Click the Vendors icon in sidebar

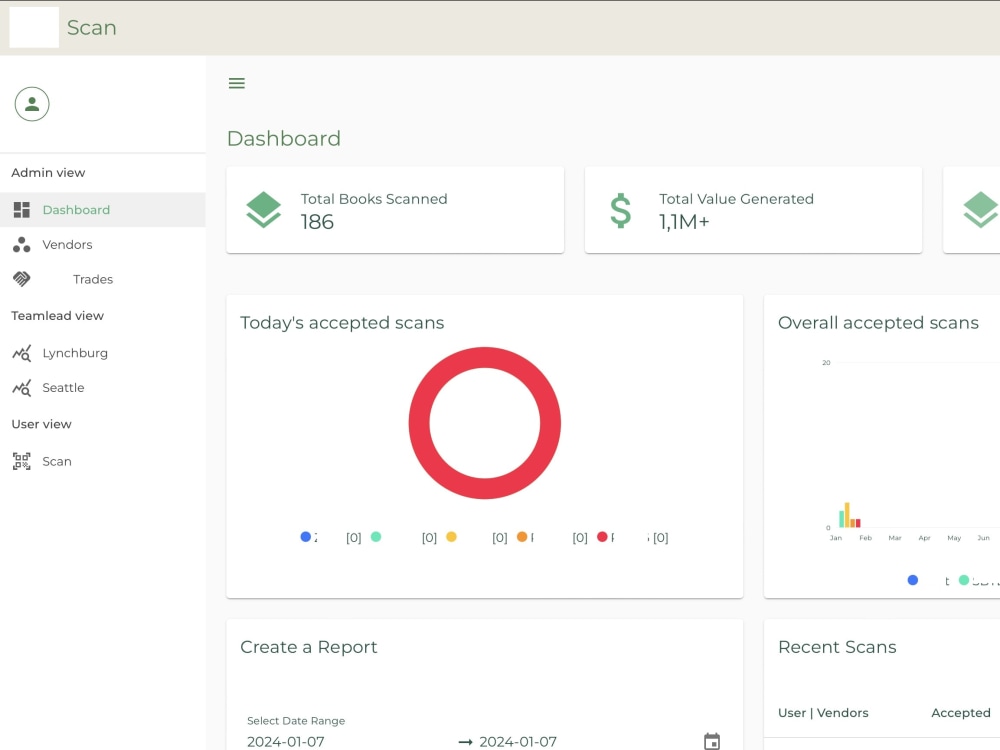click(x=22, y=245)
